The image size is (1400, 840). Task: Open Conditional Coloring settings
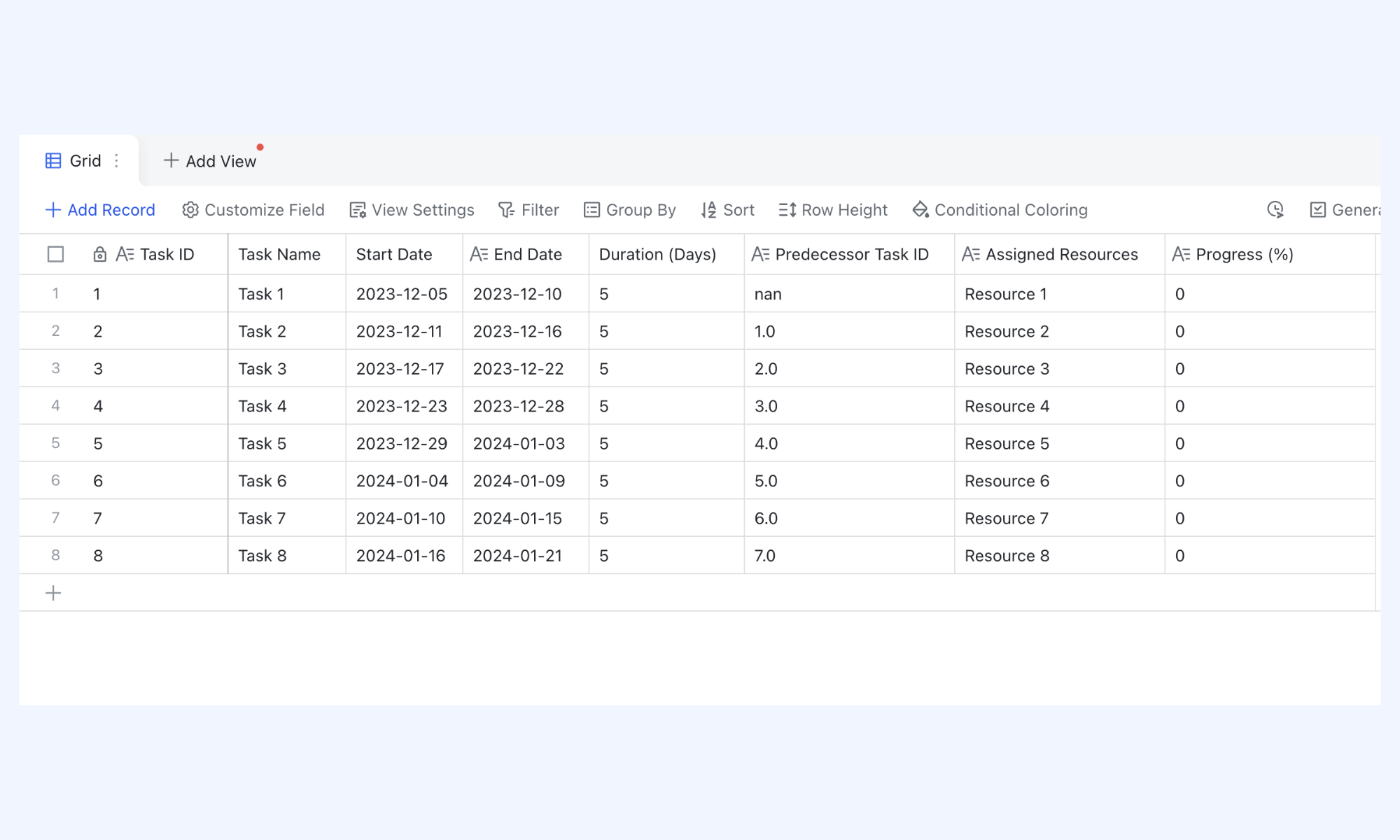coord(1000,210)
